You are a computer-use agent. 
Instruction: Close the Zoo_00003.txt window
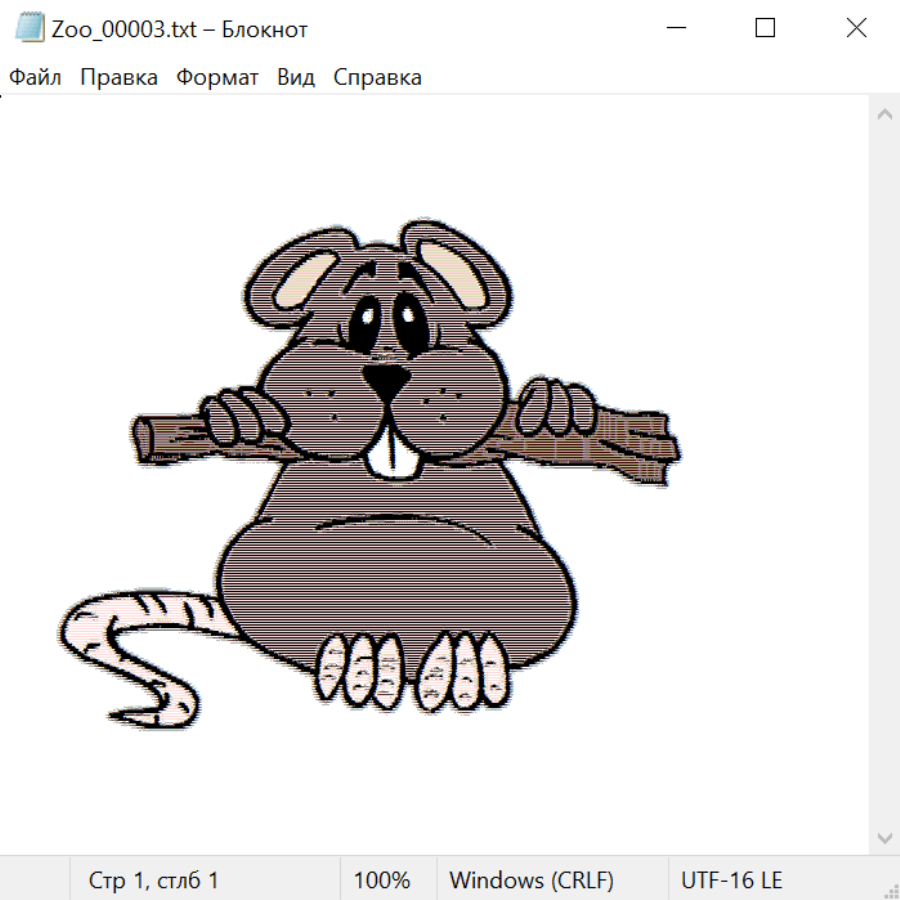856,28
